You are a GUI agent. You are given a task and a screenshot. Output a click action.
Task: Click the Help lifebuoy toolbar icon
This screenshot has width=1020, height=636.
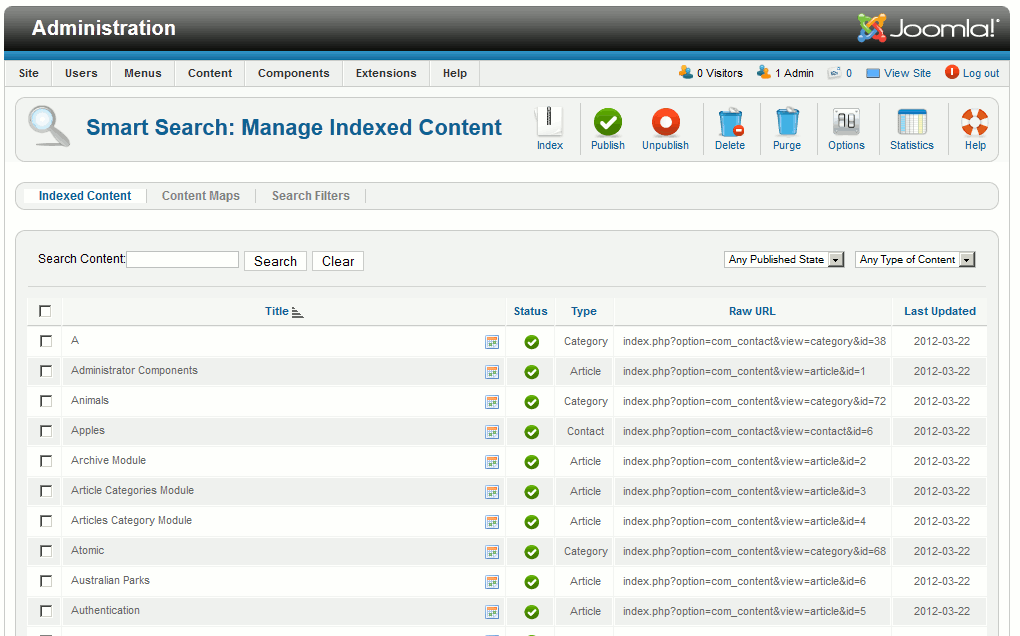(x=974, y=123)
